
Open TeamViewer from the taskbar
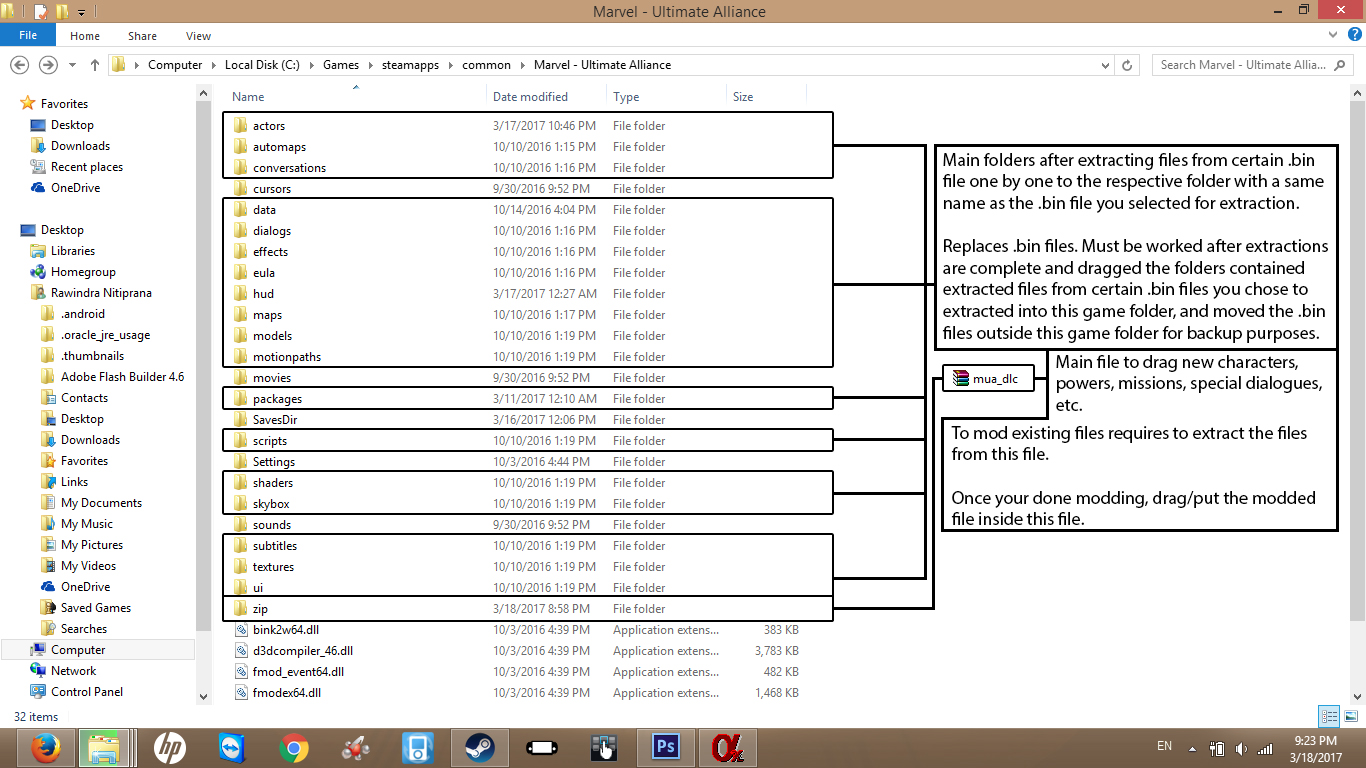pyautogui.click(x=232, y=748)
